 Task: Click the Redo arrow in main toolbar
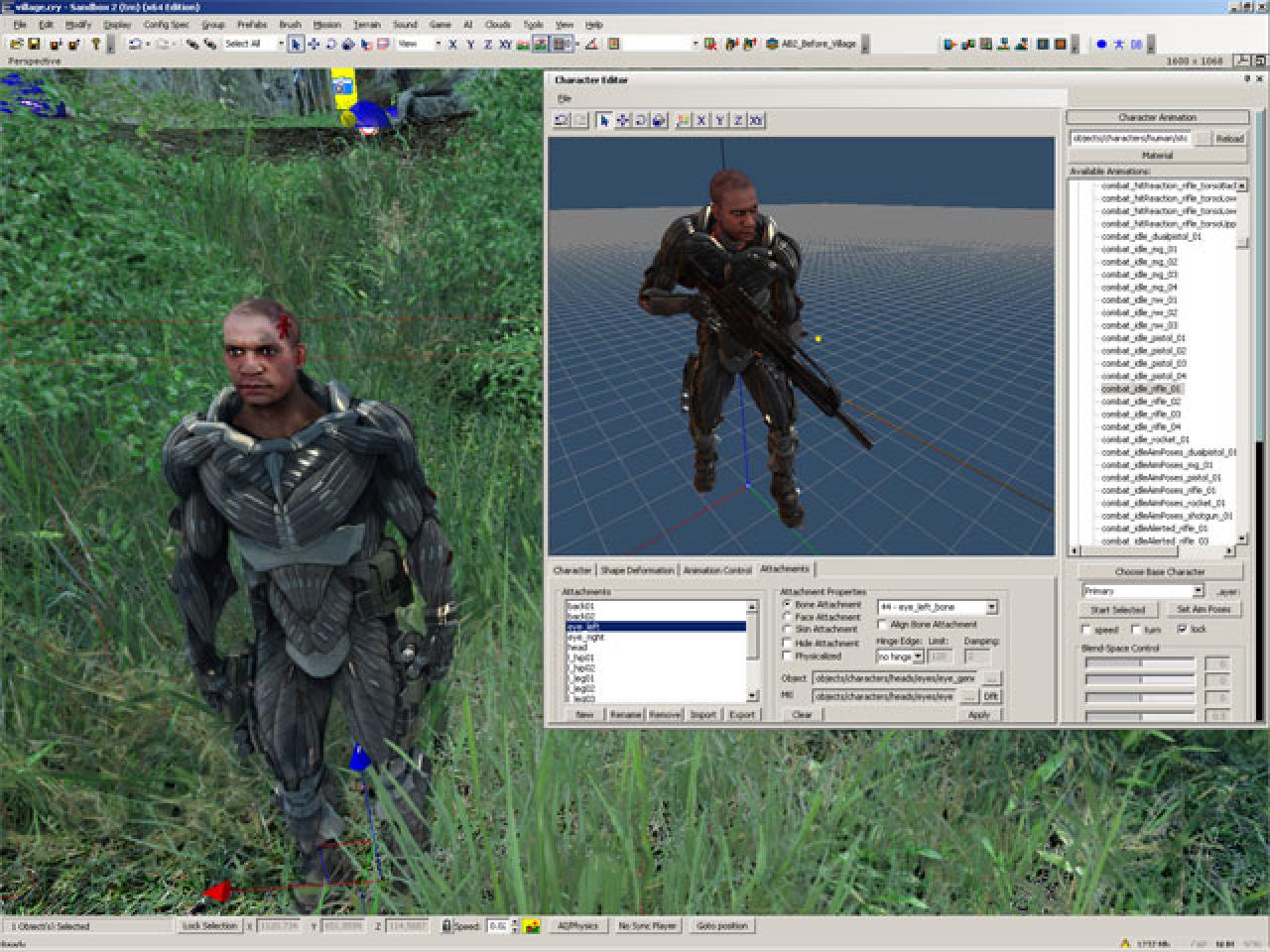(163, 44)
